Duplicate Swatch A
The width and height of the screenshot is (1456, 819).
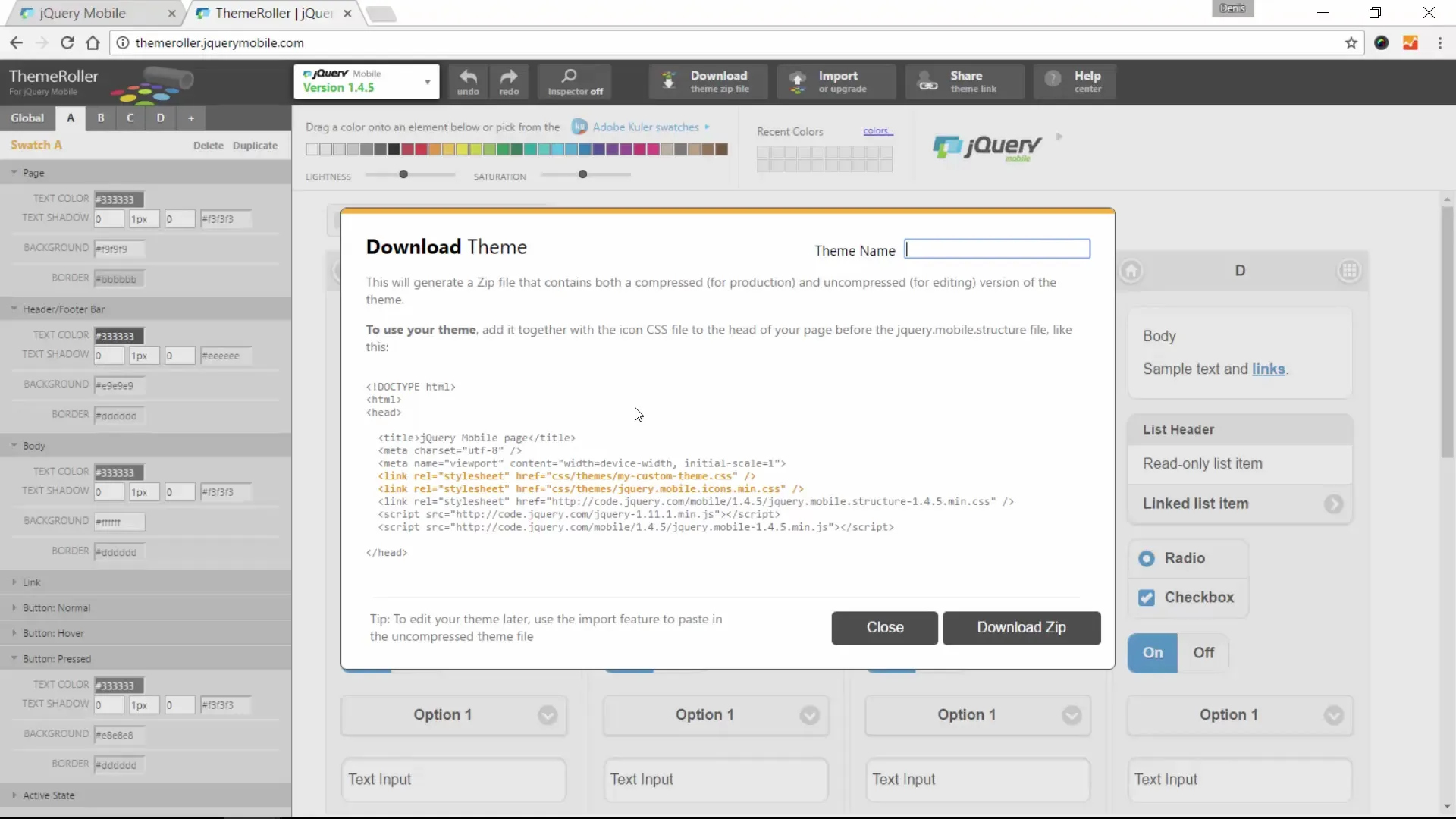(255, 146)
